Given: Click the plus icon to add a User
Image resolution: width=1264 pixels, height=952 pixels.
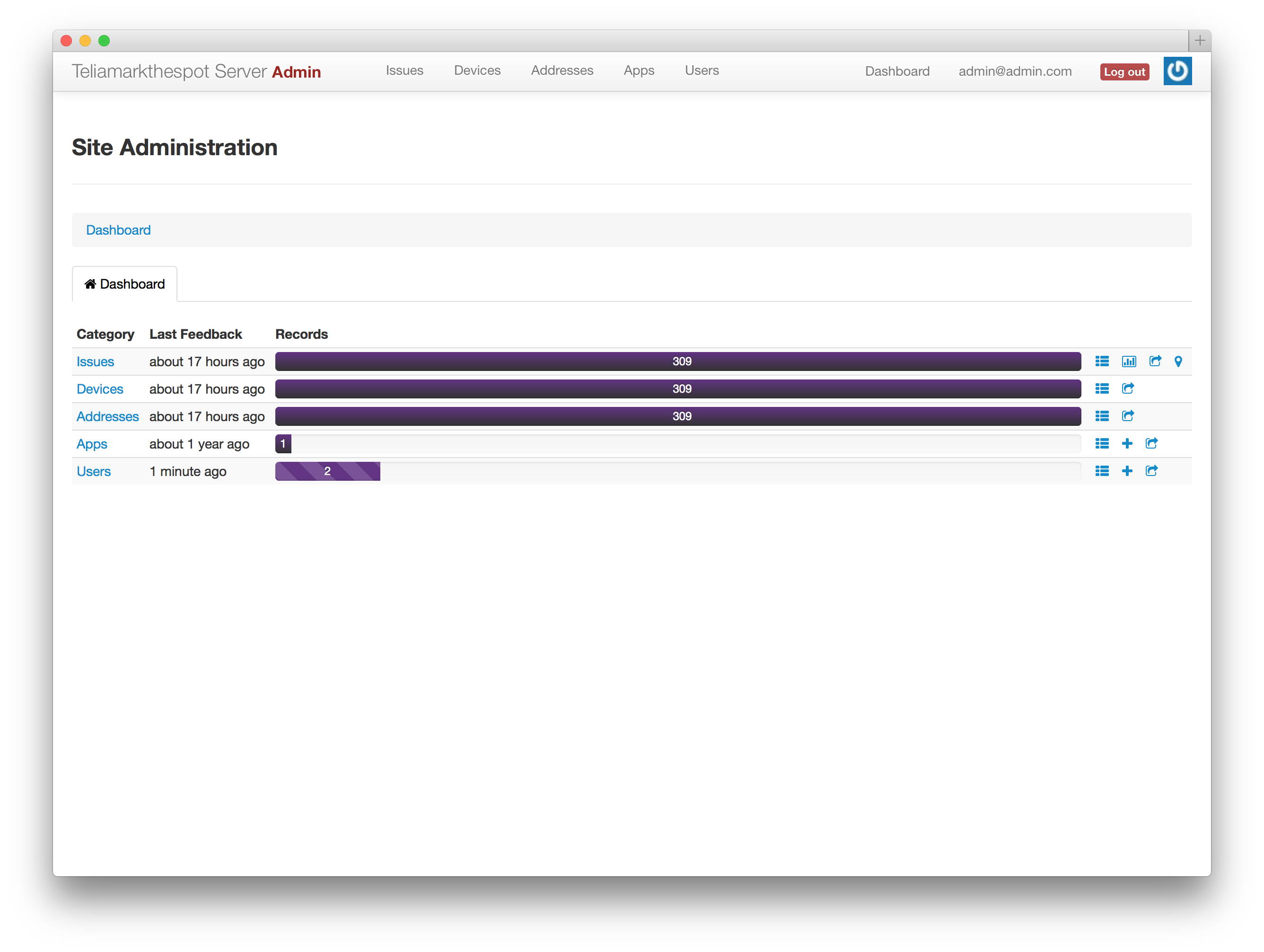Looking at the screenshot, I should [x=1127, y=471].
